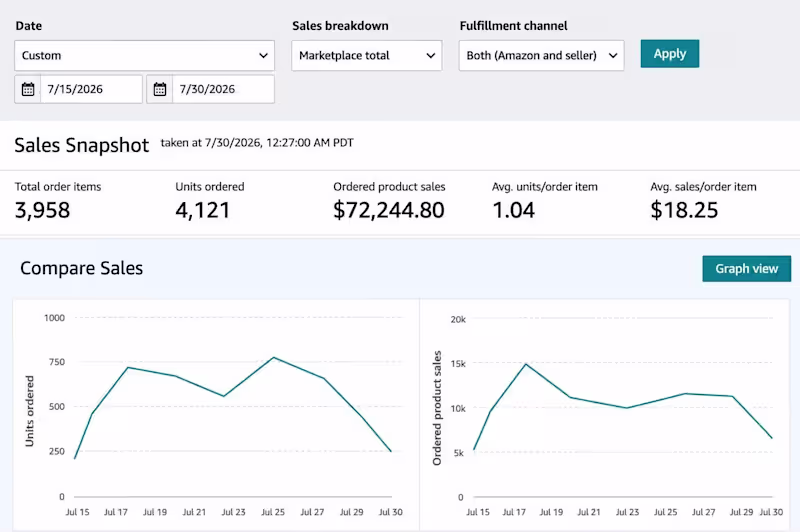Click the Fulfillment channel label
This screenshot has width=800, height=532.
[513, 26]
